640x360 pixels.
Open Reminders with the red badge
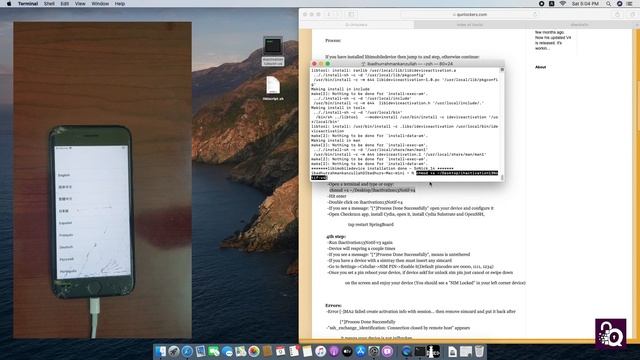point(294,351)
